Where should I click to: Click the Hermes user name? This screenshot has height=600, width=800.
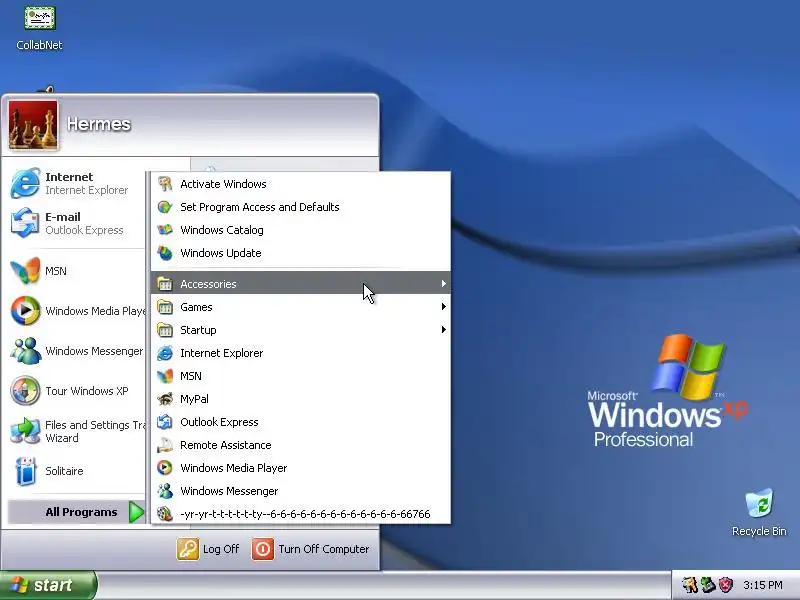99,123
